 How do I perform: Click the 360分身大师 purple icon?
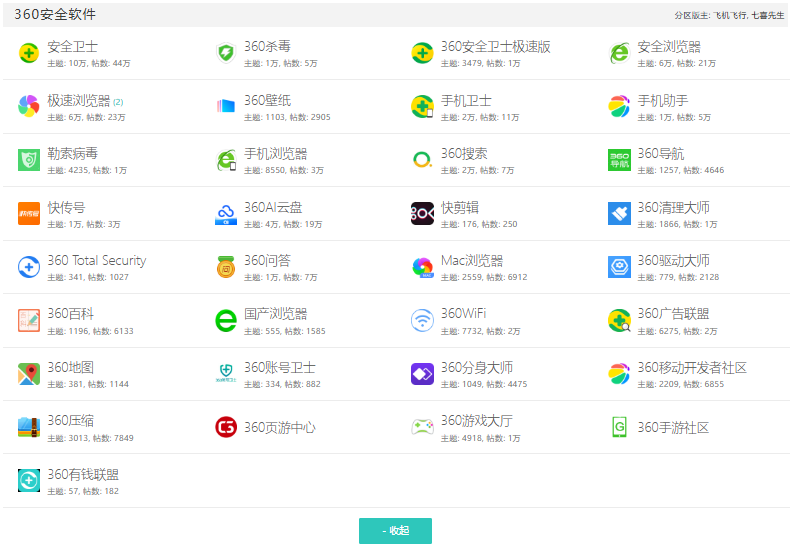click(422, 374)
